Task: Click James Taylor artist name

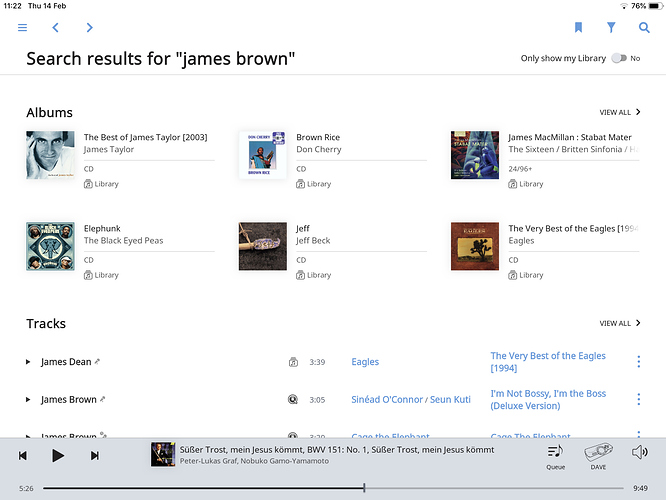Action: (109, 150)
